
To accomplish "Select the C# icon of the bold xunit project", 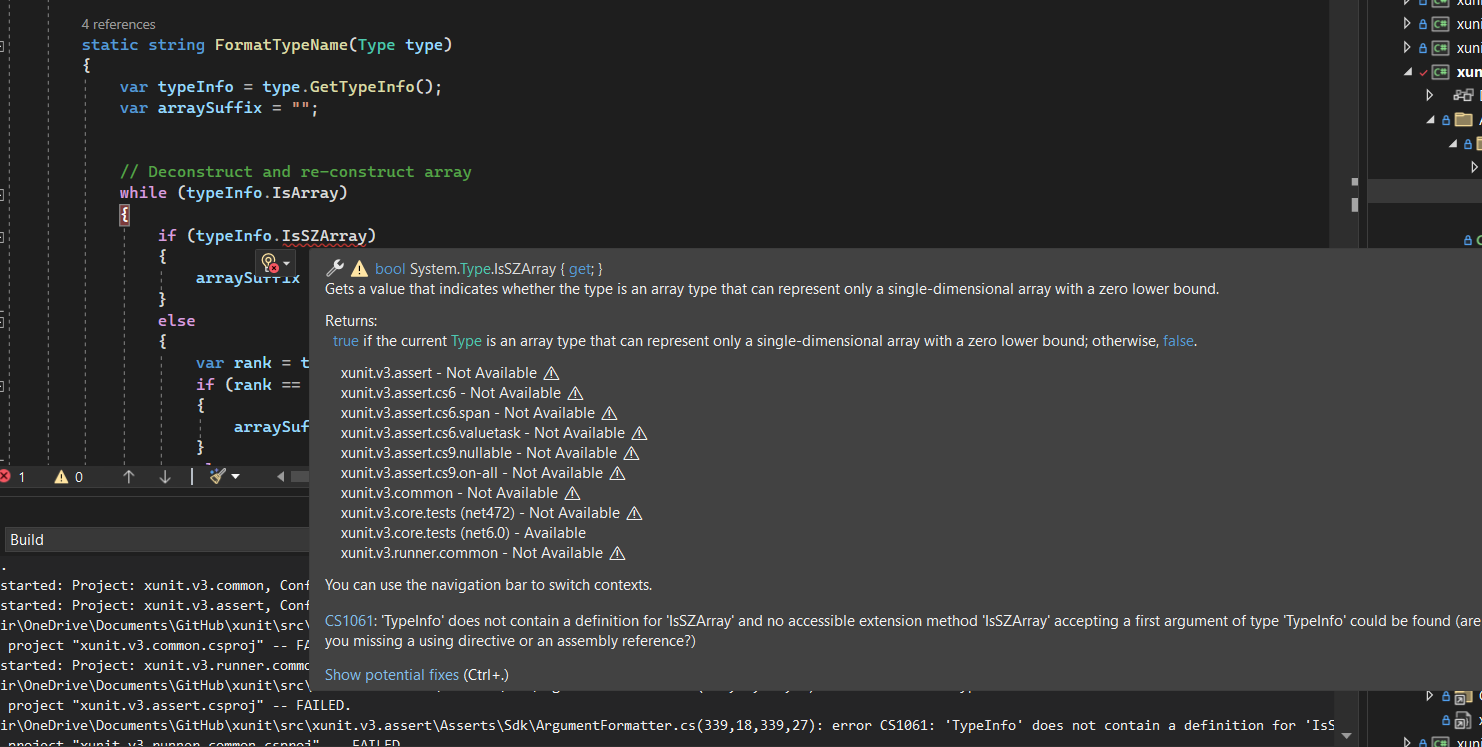I will click(1440, 71).
